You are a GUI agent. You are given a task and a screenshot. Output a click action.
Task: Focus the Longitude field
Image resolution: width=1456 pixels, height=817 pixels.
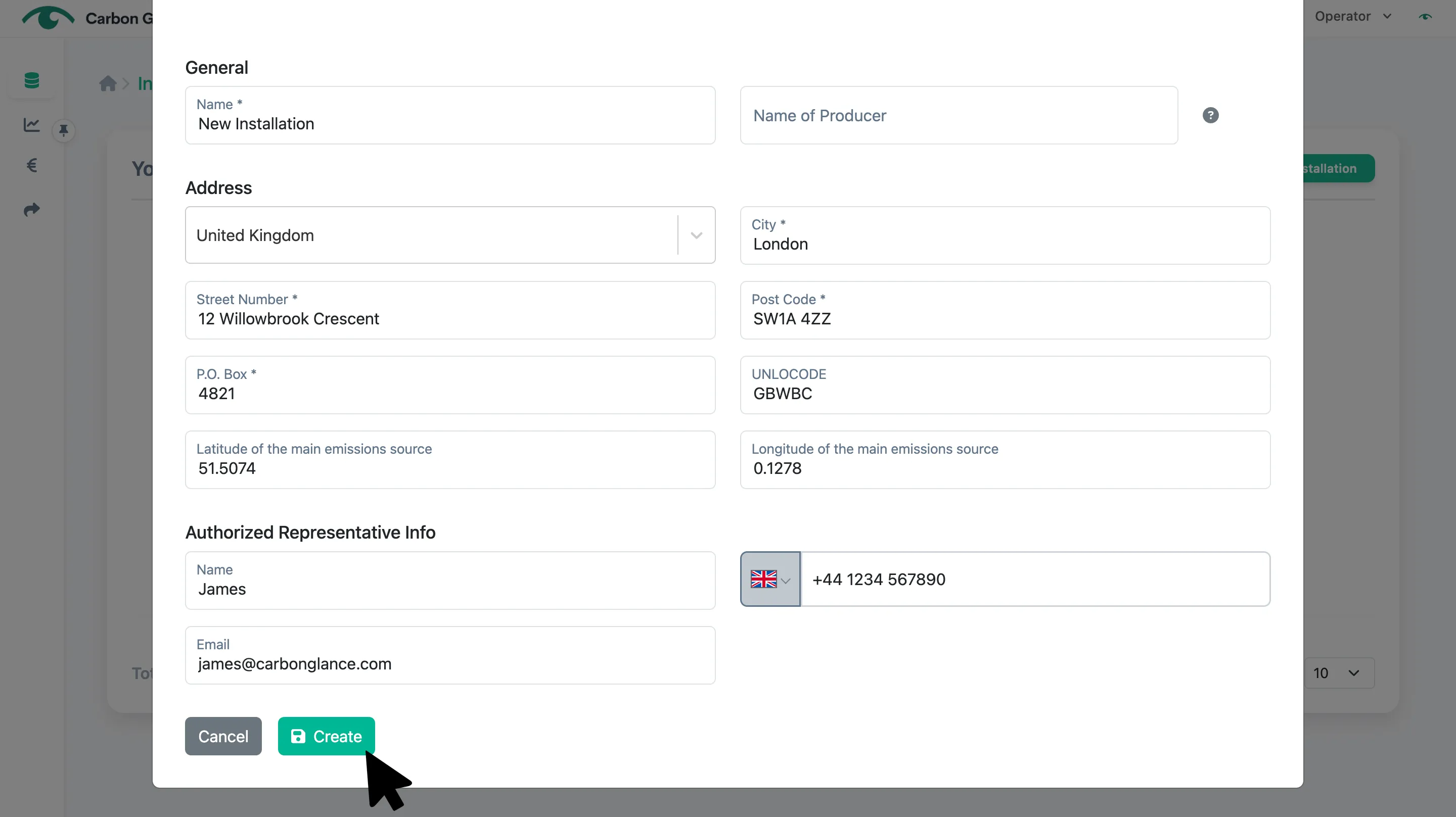[1005, 460]
